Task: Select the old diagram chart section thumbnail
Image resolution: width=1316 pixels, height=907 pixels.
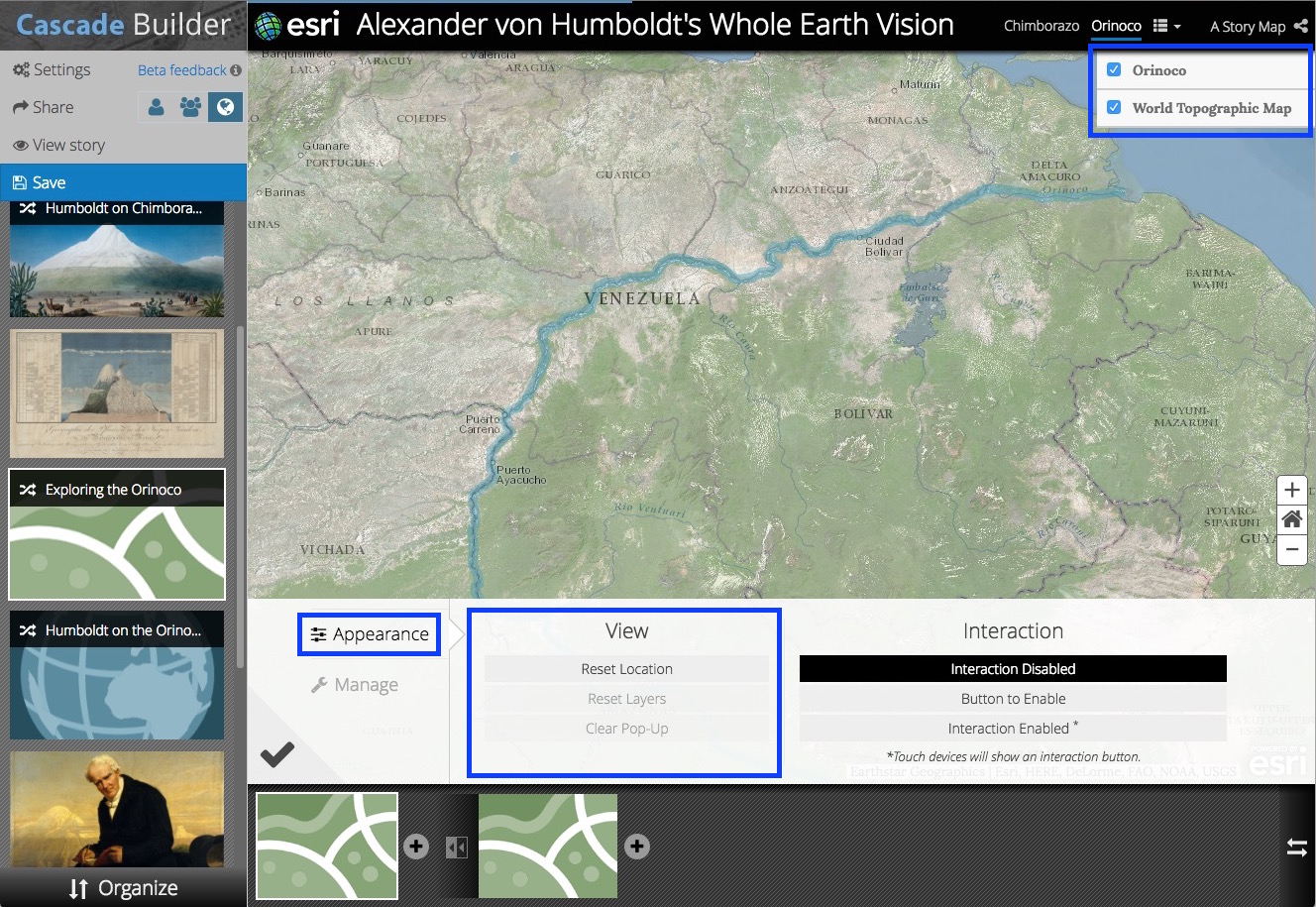Action: [117, 394]
